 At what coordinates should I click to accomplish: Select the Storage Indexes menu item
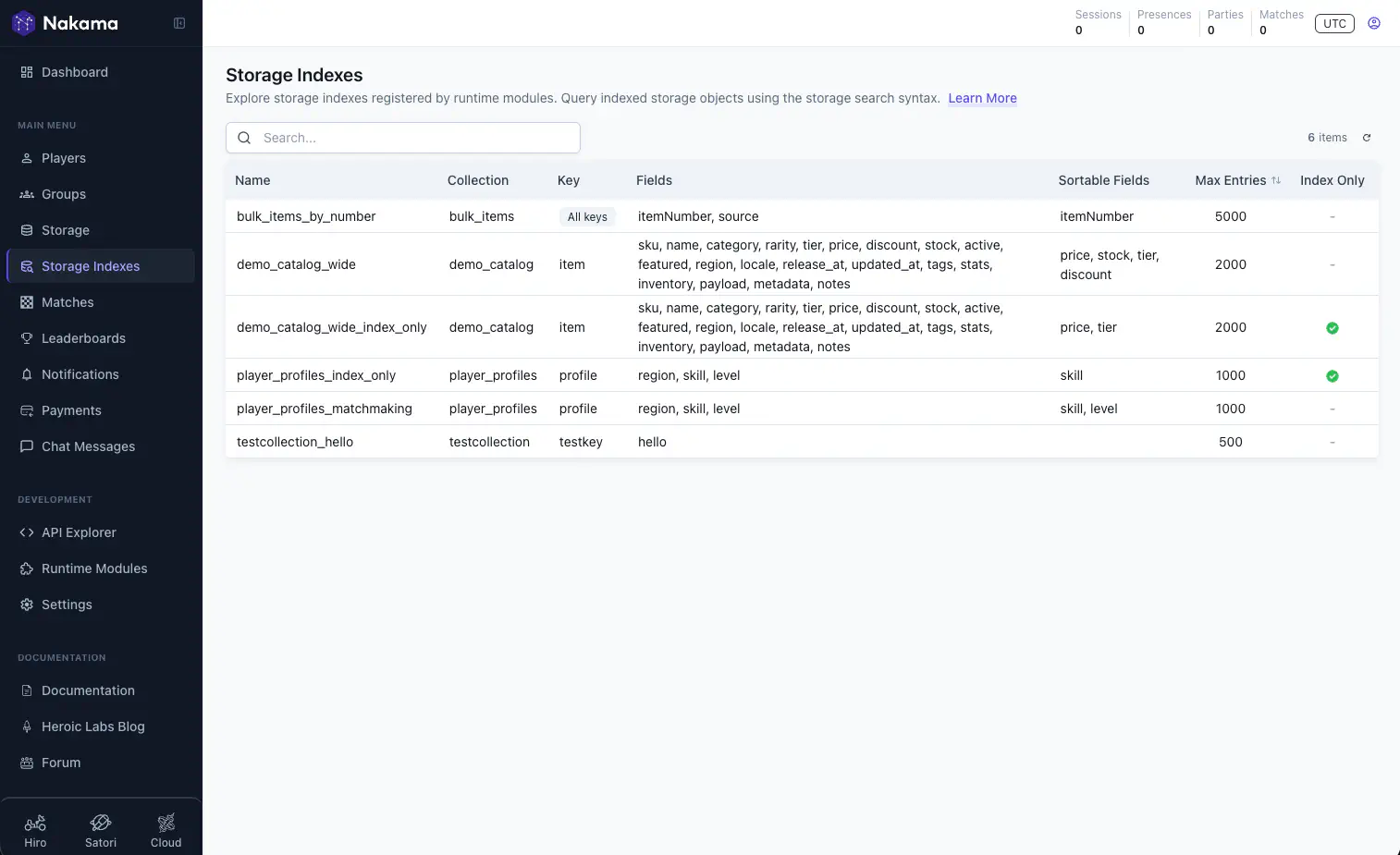(101, 266)
